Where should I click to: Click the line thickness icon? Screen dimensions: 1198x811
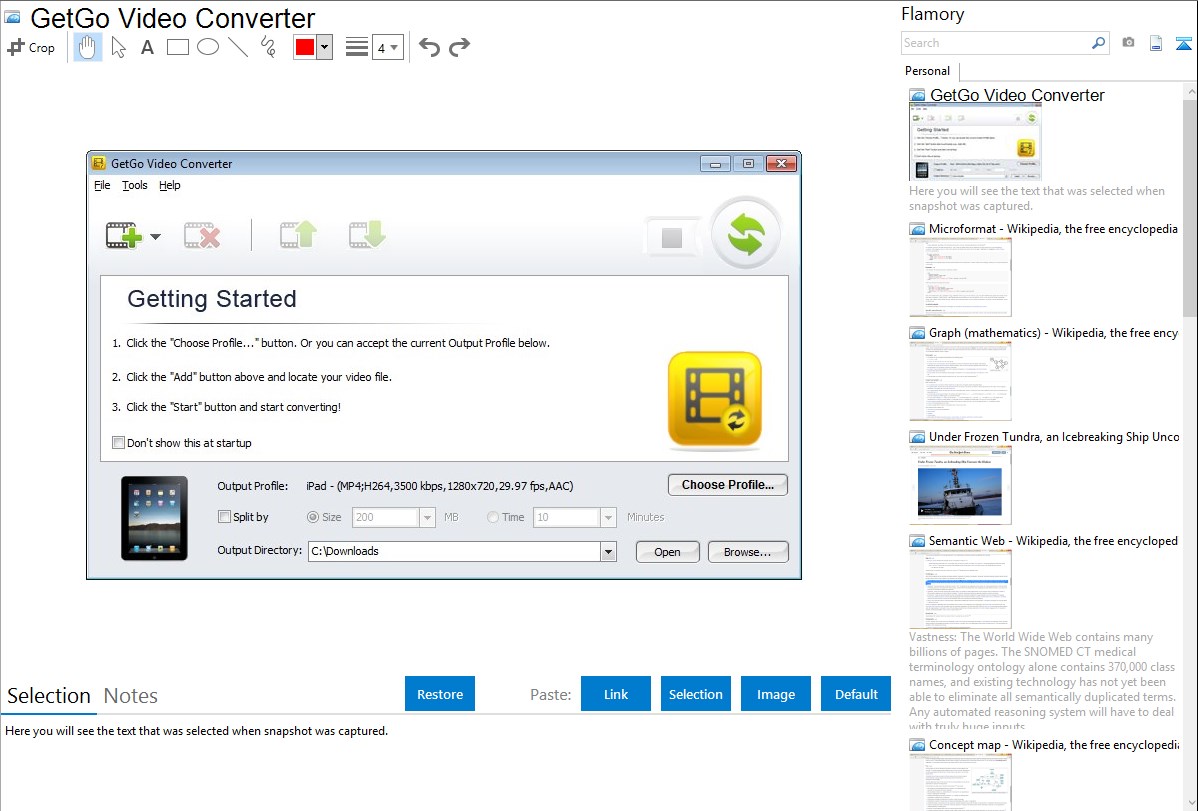(357, 47)
